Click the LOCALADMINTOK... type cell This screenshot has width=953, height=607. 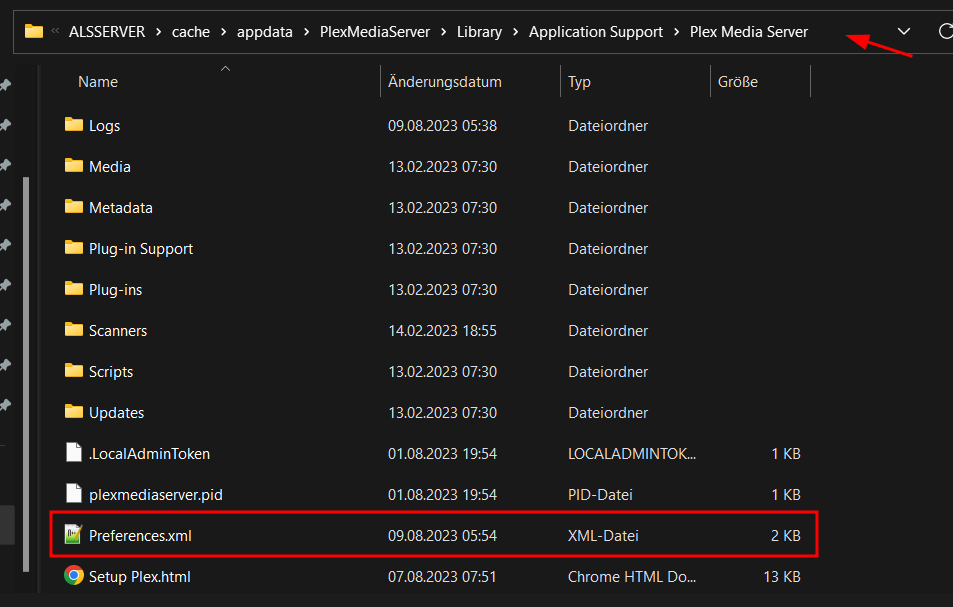click(632, 454)
